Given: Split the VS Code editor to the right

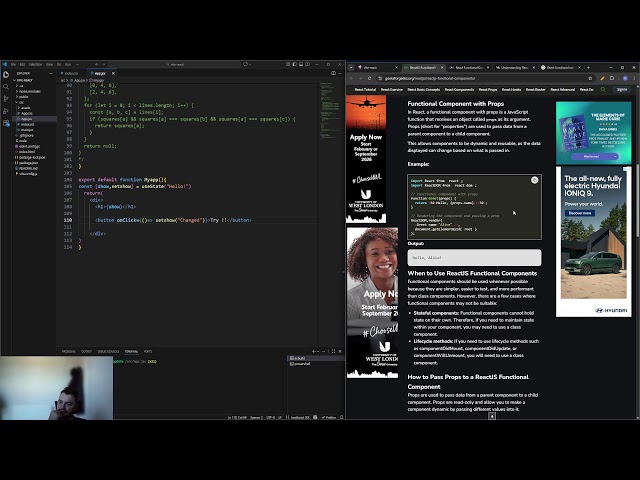Looking at the screenshot, I should tap(333, 73).
